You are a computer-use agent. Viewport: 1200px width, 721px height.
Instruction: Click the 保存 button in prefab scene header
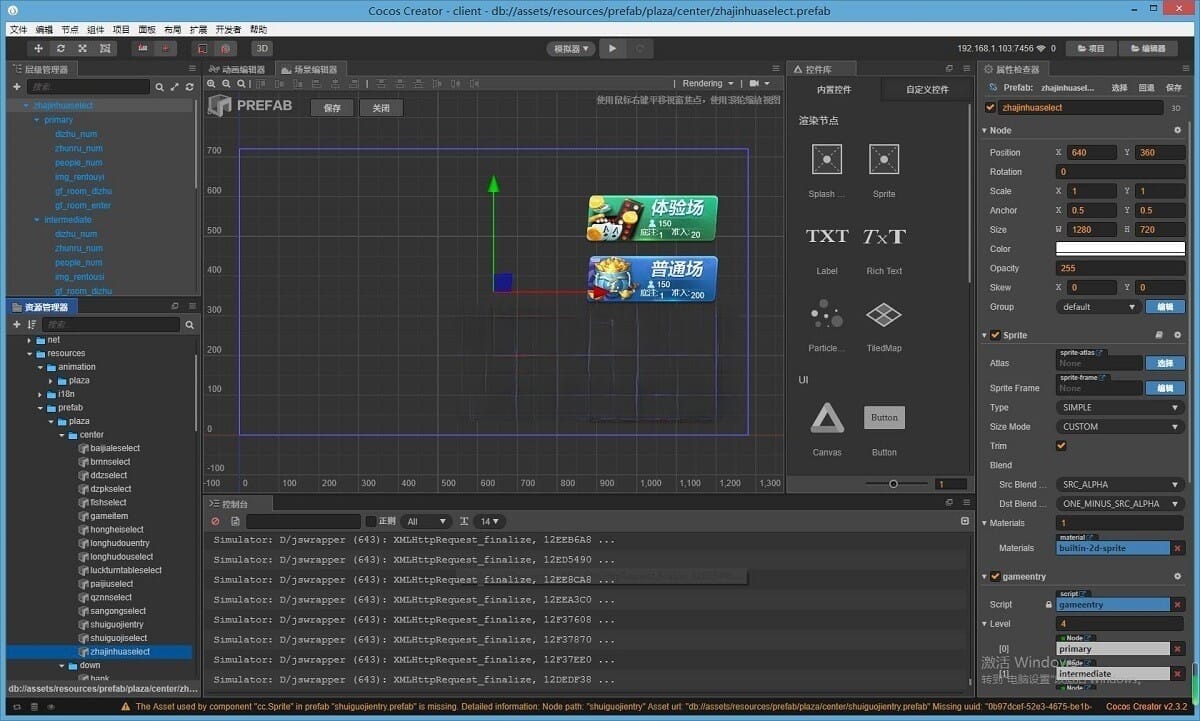point(332,108)
